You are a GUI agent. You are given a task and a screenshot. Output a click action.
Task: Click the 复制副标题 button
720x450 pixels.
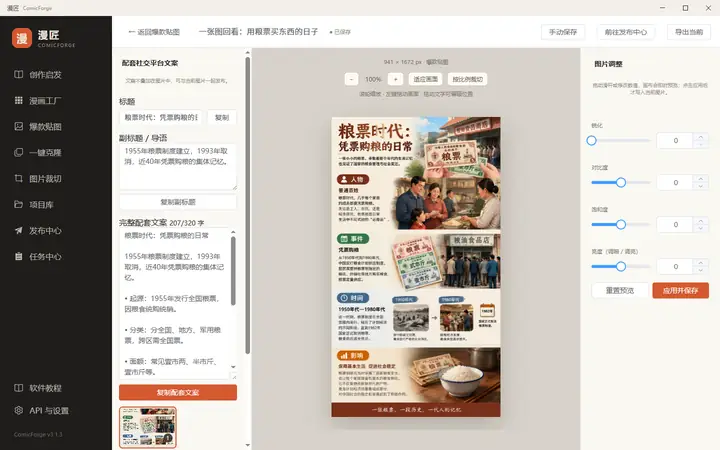coord(178,202)
